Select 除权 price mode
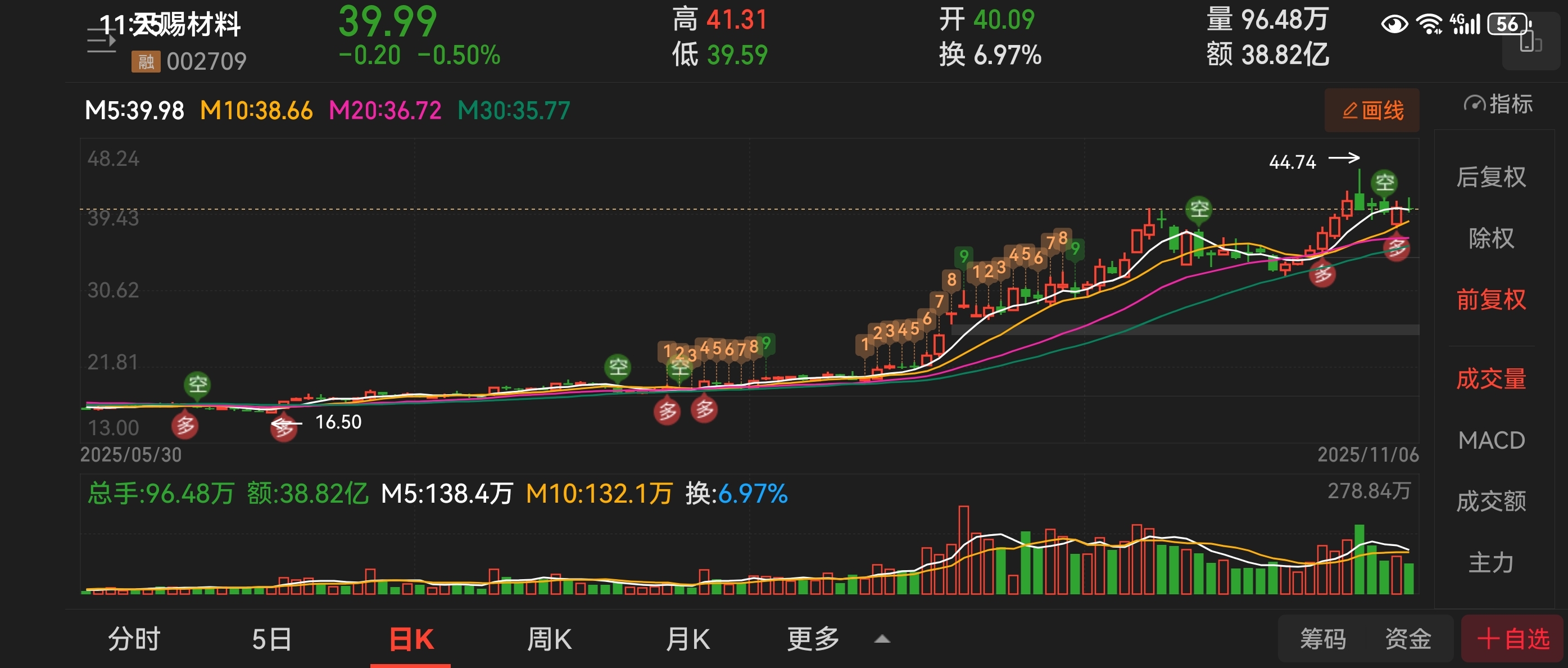The image size is (1568, 668). 1490,238
